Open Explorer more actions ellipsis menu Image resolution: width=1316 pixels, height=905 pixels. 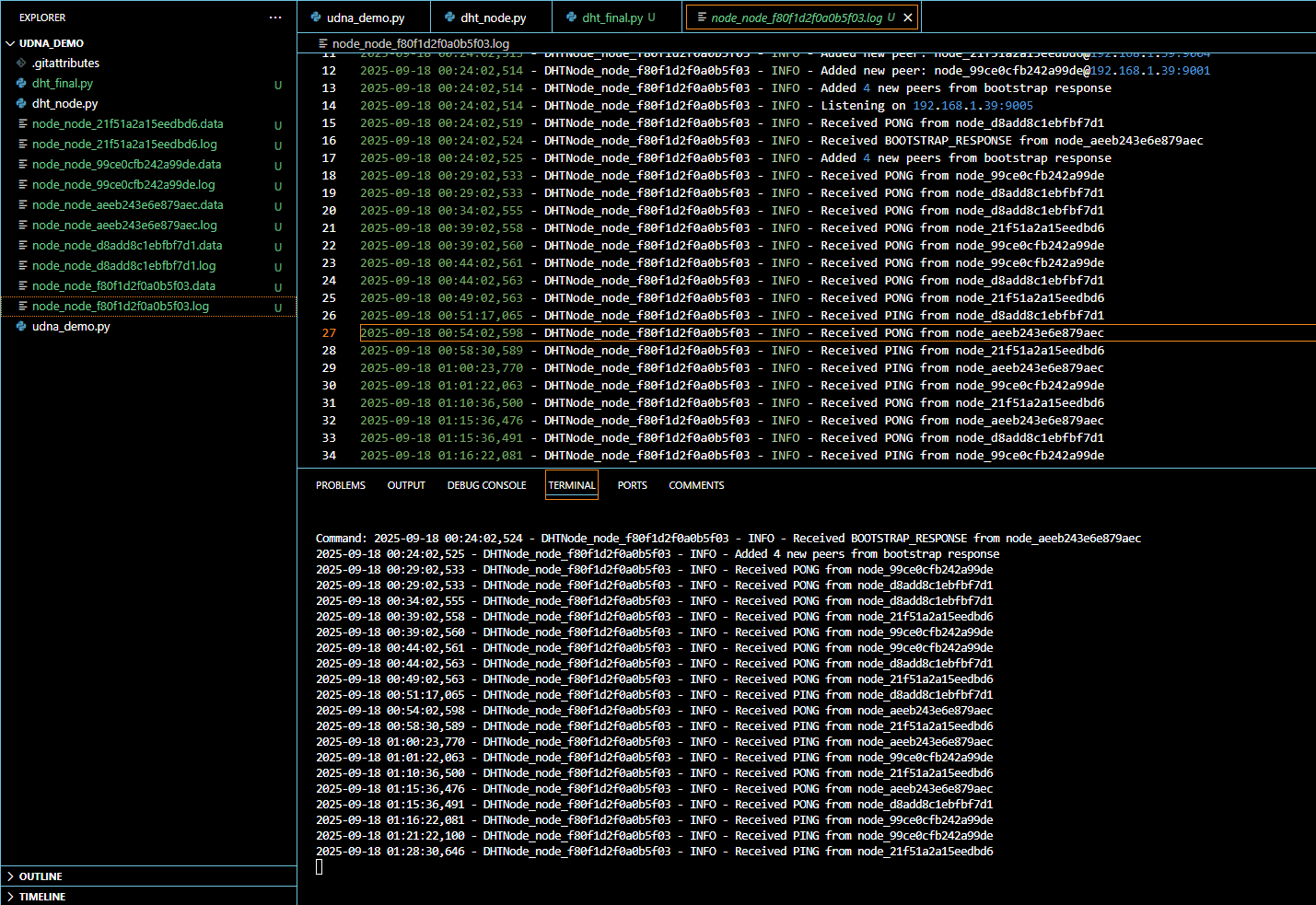[x=274, y=17]
